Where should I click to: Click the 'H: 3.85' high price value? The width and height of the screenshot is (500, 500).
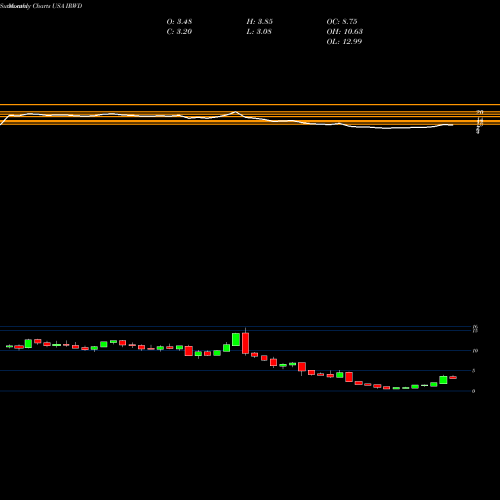(x=260, y=22)
